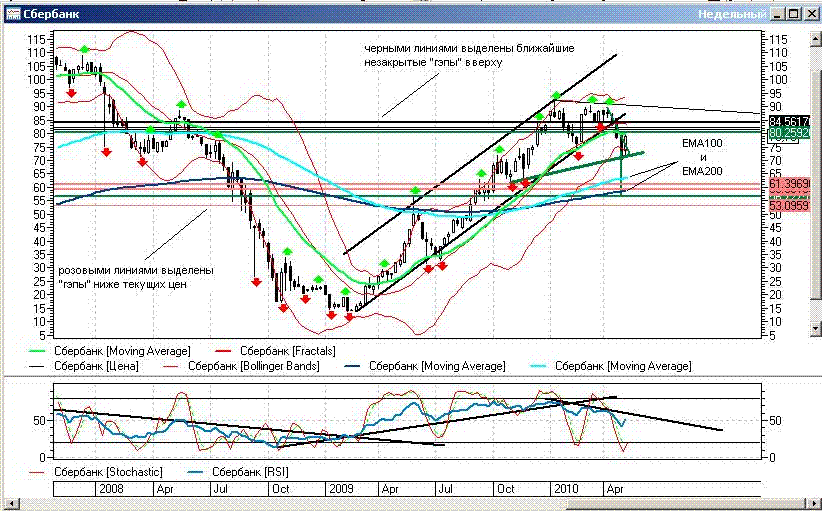This screenshot has height=511, width=822.
Task: Select the cyan Сбербанк [Moving Average] legend entry
Action: [x=610, y=366]
